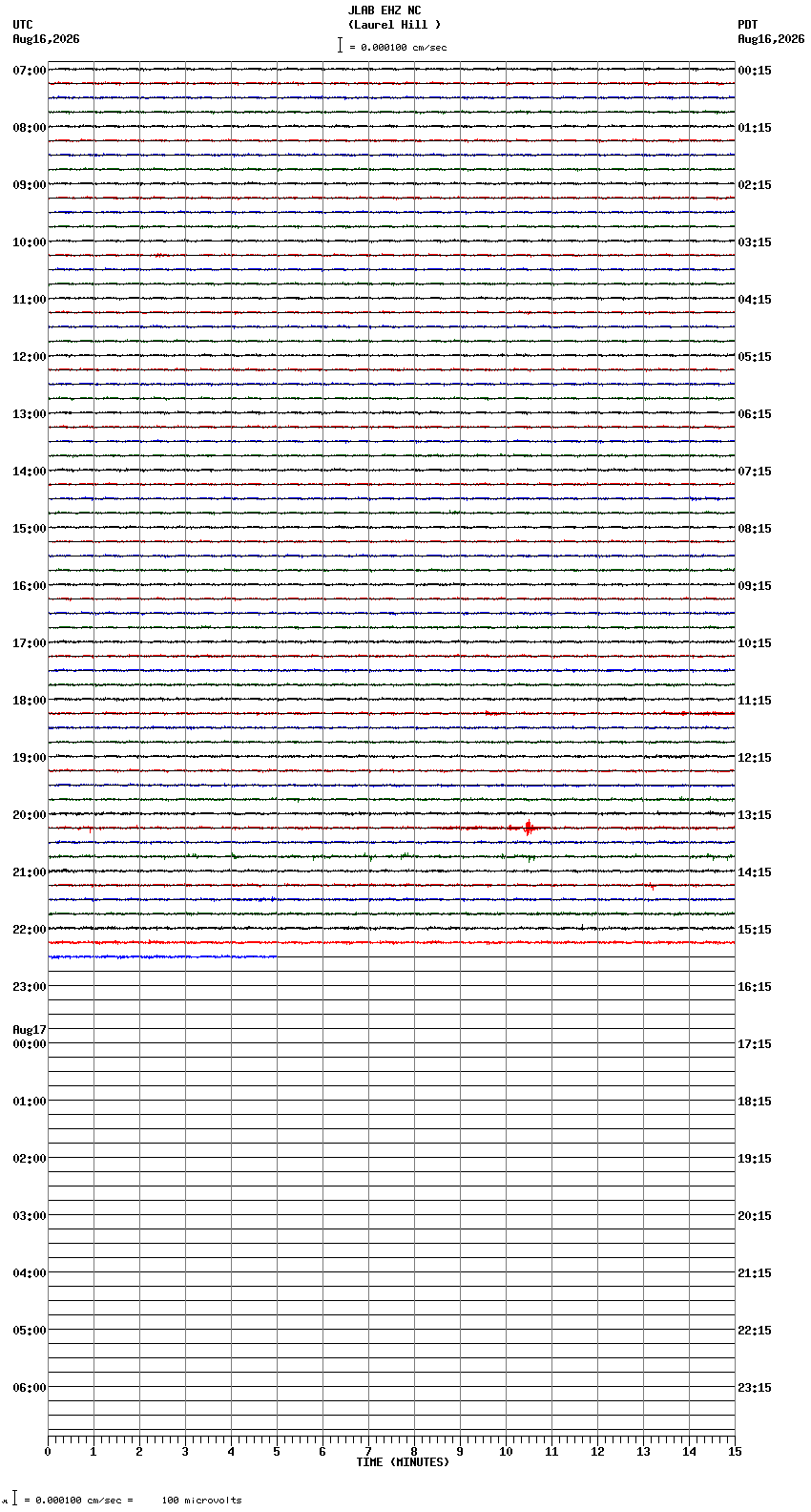Screen dimensions: 811x1512
Task: Click the blue partial trace after 22:00
Action: pos(162,956)
